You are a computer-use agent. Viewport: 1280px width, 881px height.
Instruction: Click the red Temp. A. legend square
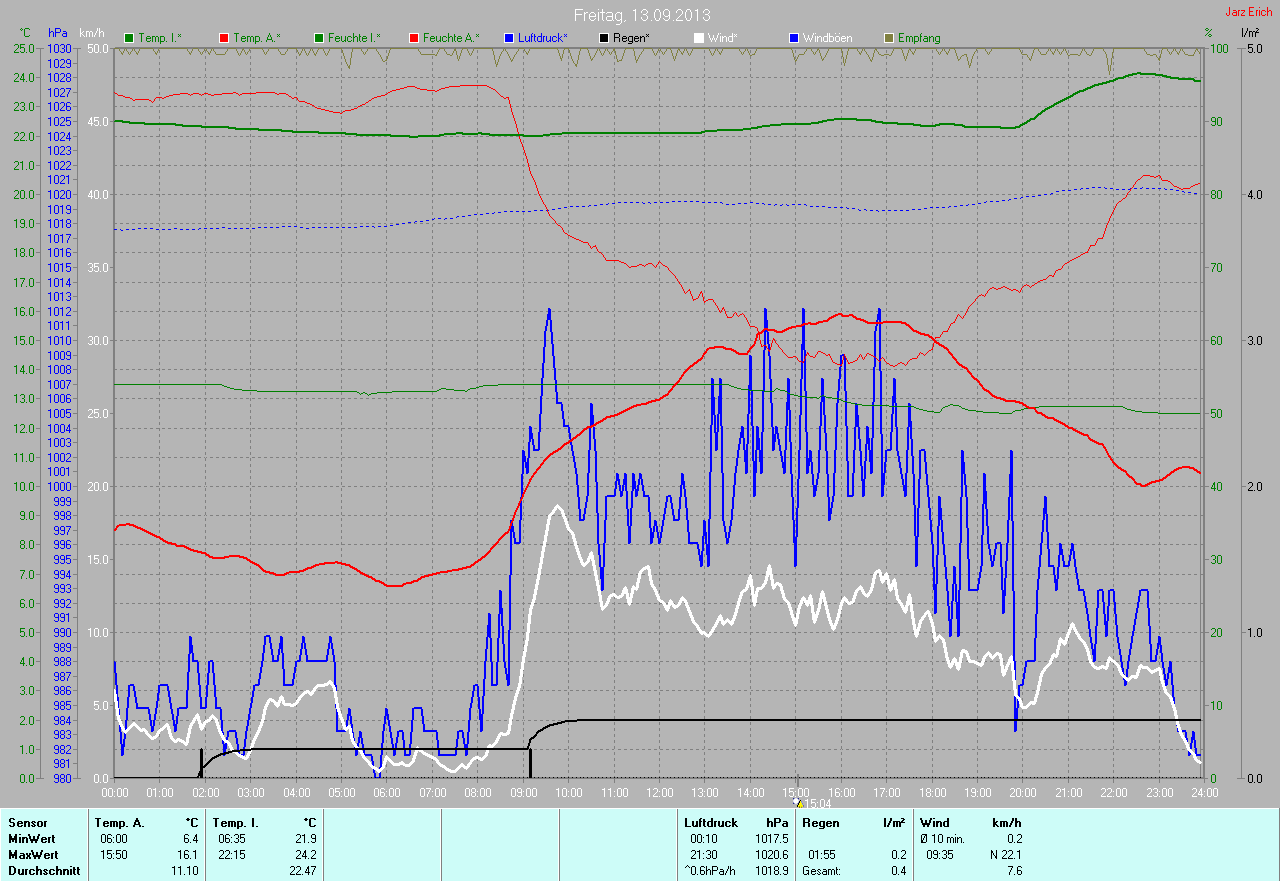pyautogui.click(x=224, y=38)
